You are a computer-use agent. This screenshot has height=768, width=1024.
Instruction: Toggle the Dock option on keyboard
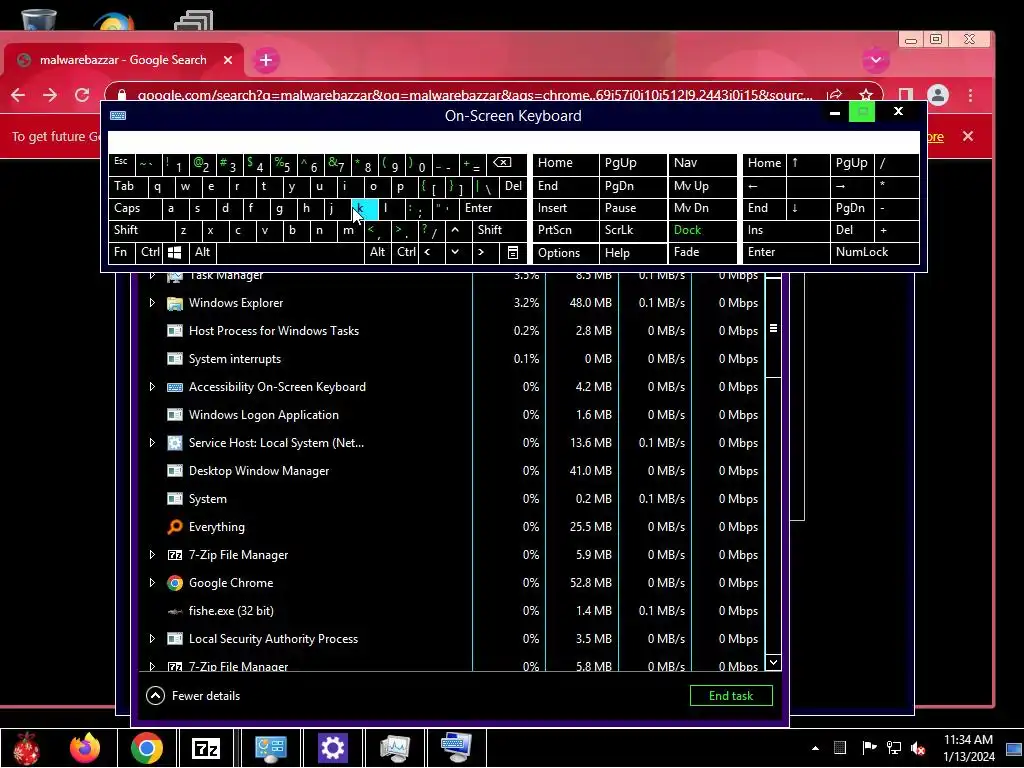[x=703, y=230]
